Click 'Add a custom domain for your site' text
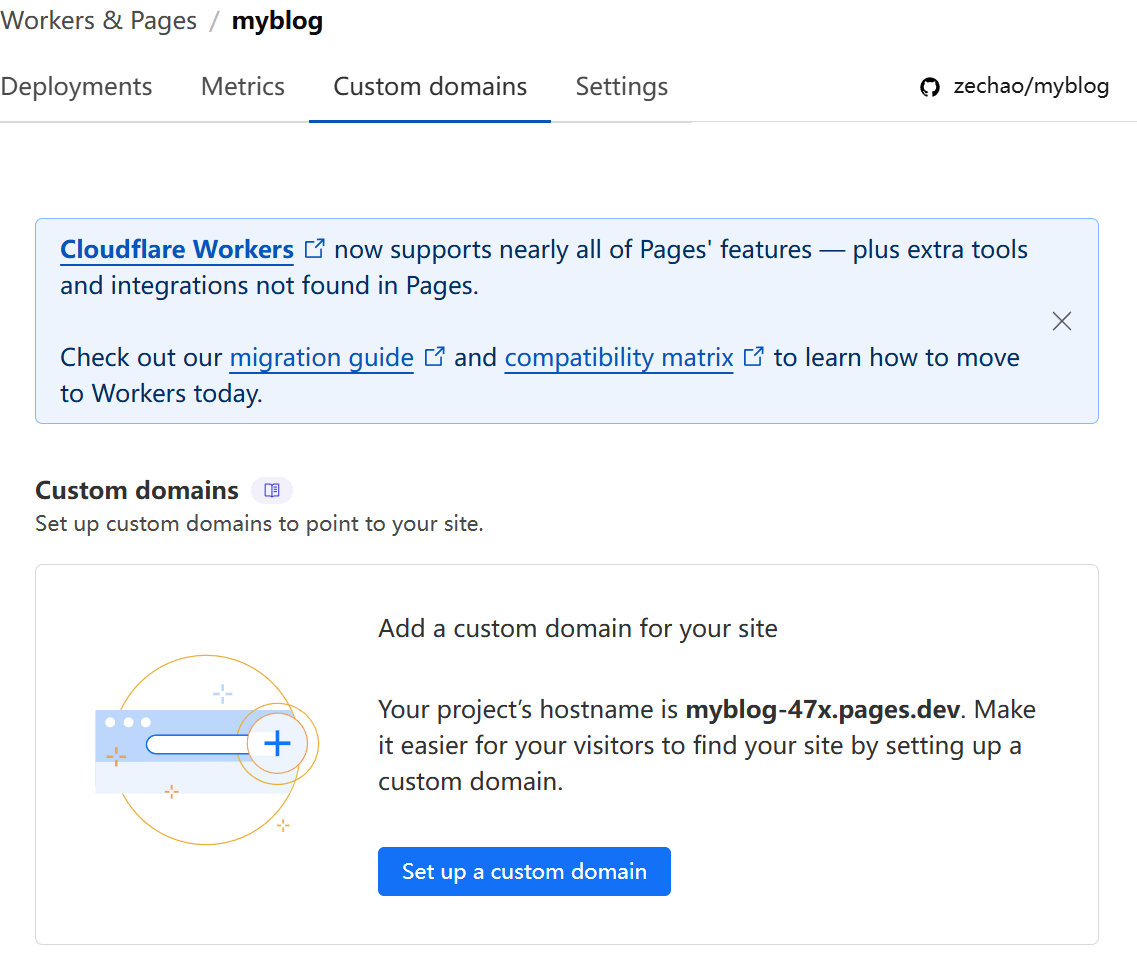Image resolution: width=1137 pixels, height=971 pixels. 578,629
